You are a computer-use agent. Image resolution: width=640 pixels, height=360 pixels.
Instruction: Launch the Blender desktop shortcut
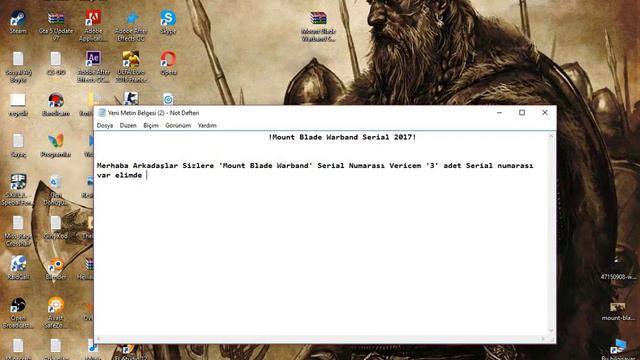pyautogui.click(x=56, y=269)
